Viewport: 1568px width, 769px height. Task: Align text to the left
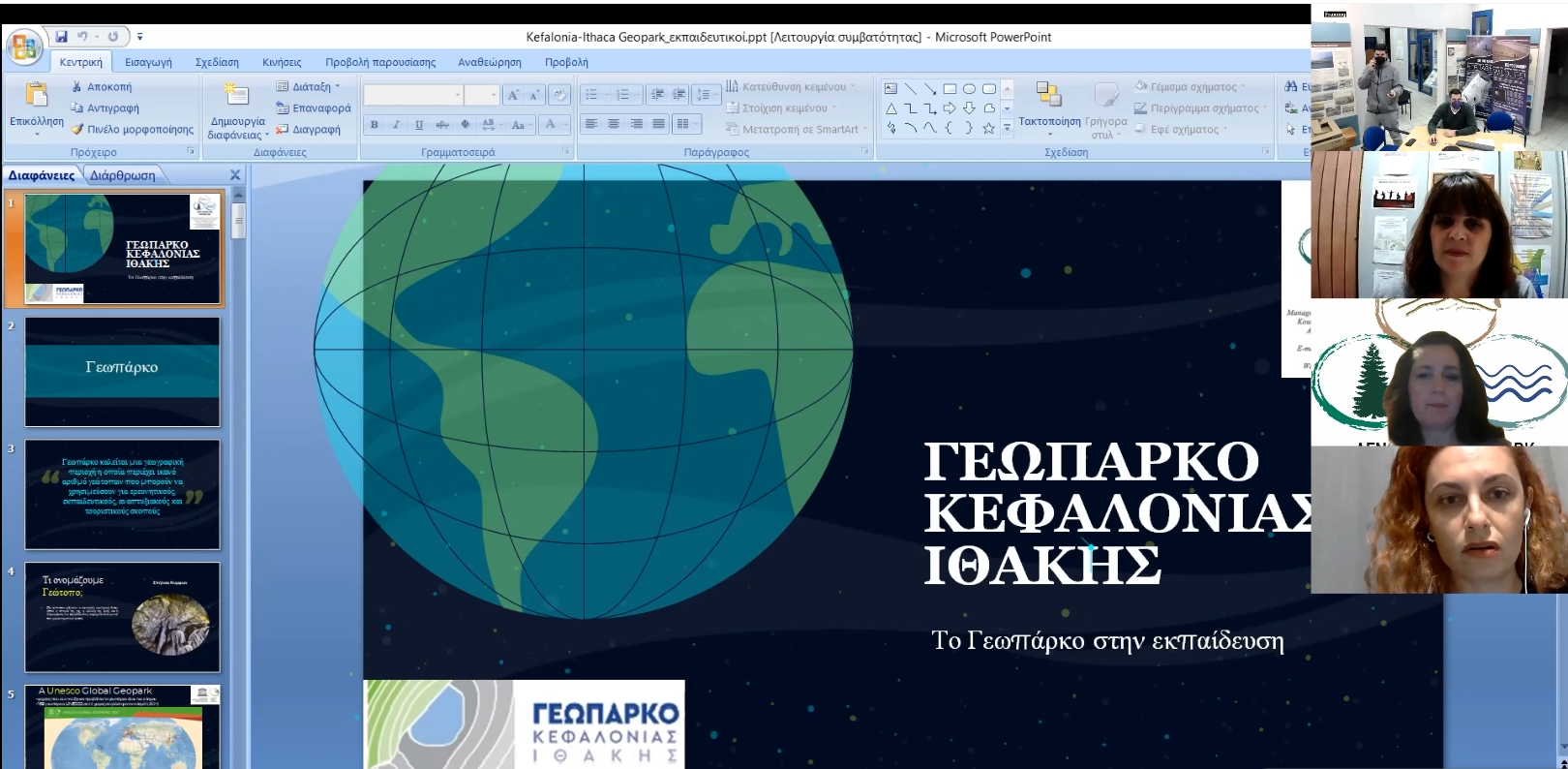pos(591,124)
